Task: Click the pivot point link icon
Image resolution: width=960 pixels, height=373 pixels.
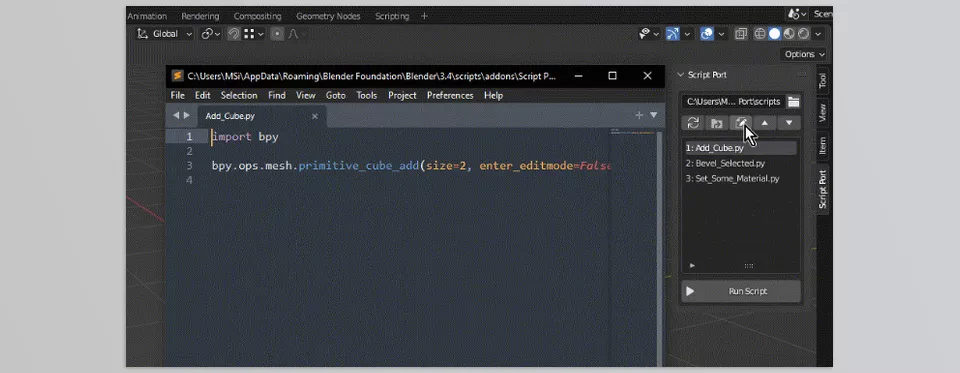Action: click(207, 34)
